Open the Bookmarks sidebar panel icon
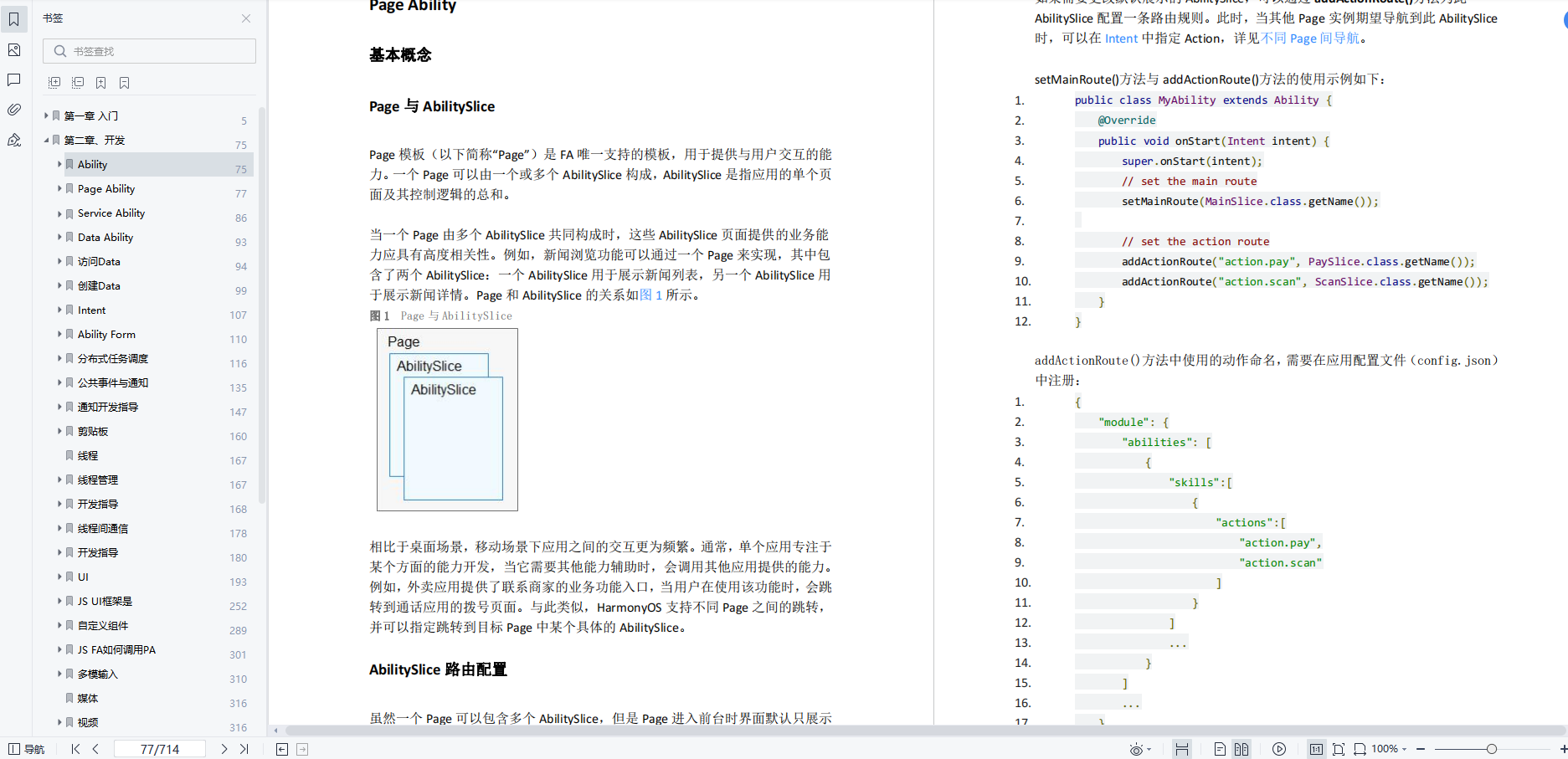 (14, 19)
